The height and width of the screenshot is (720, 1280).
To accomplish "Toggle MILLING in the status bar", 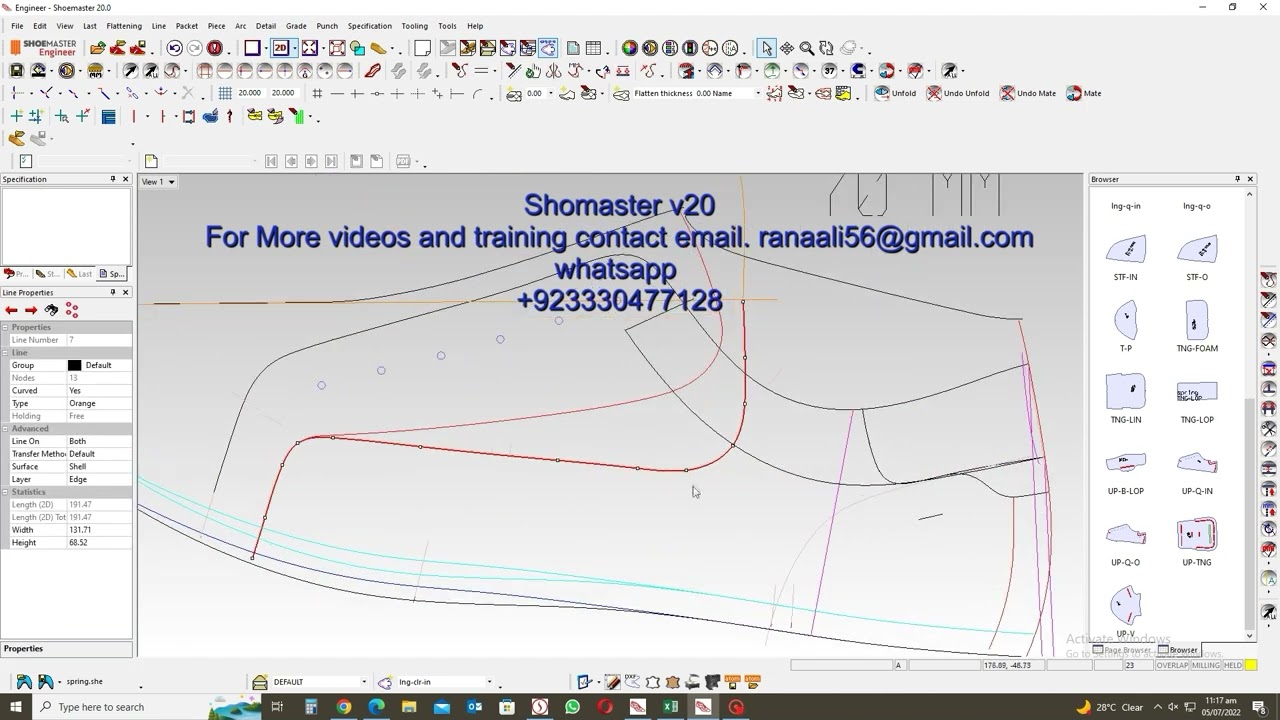I will [1206, 665].
